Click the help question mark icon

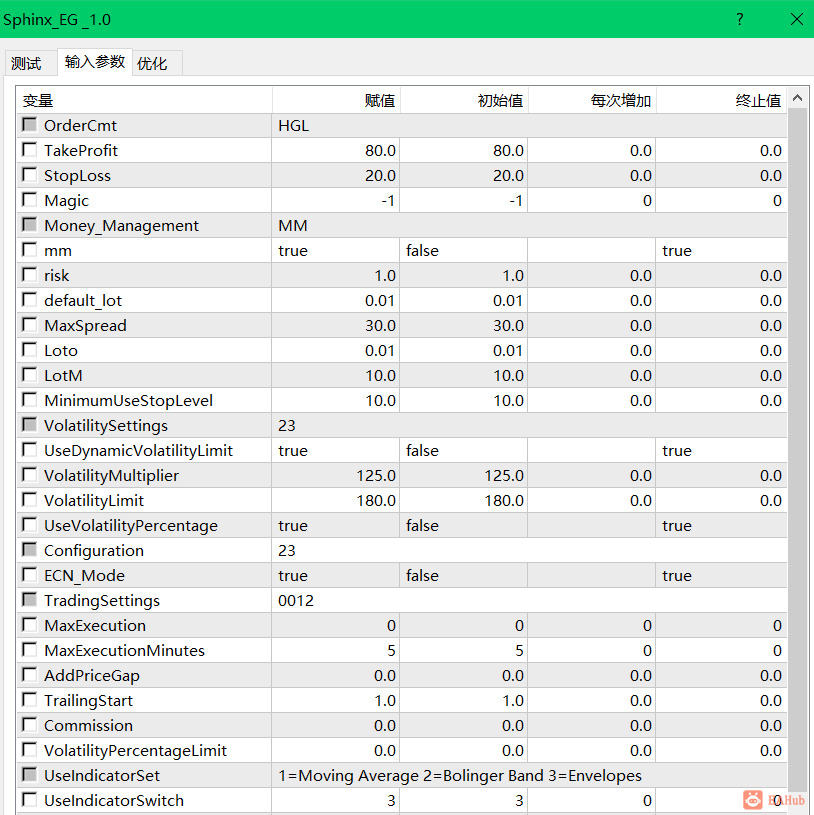click(739, 19)
